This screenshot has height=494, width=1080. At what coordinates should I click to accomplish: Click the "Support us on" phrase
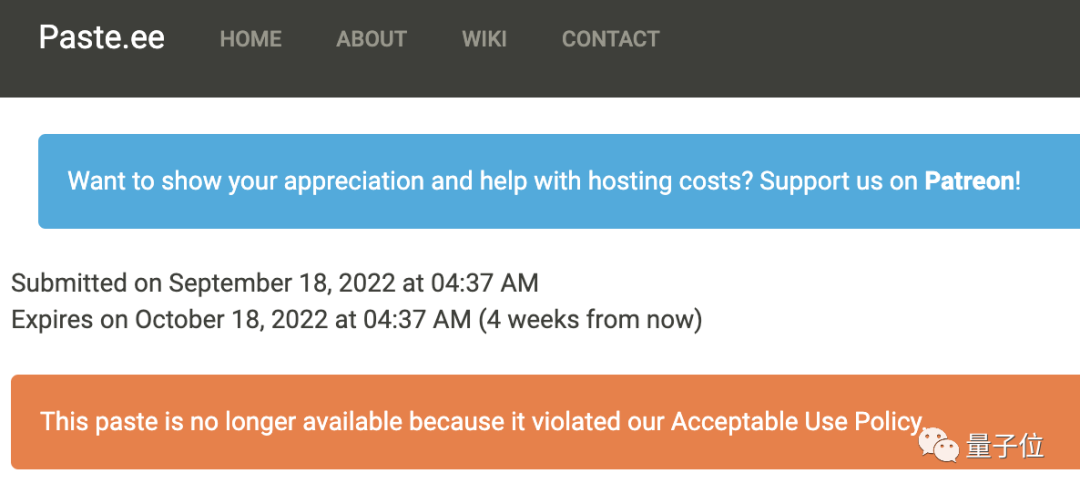pos(838,181)
